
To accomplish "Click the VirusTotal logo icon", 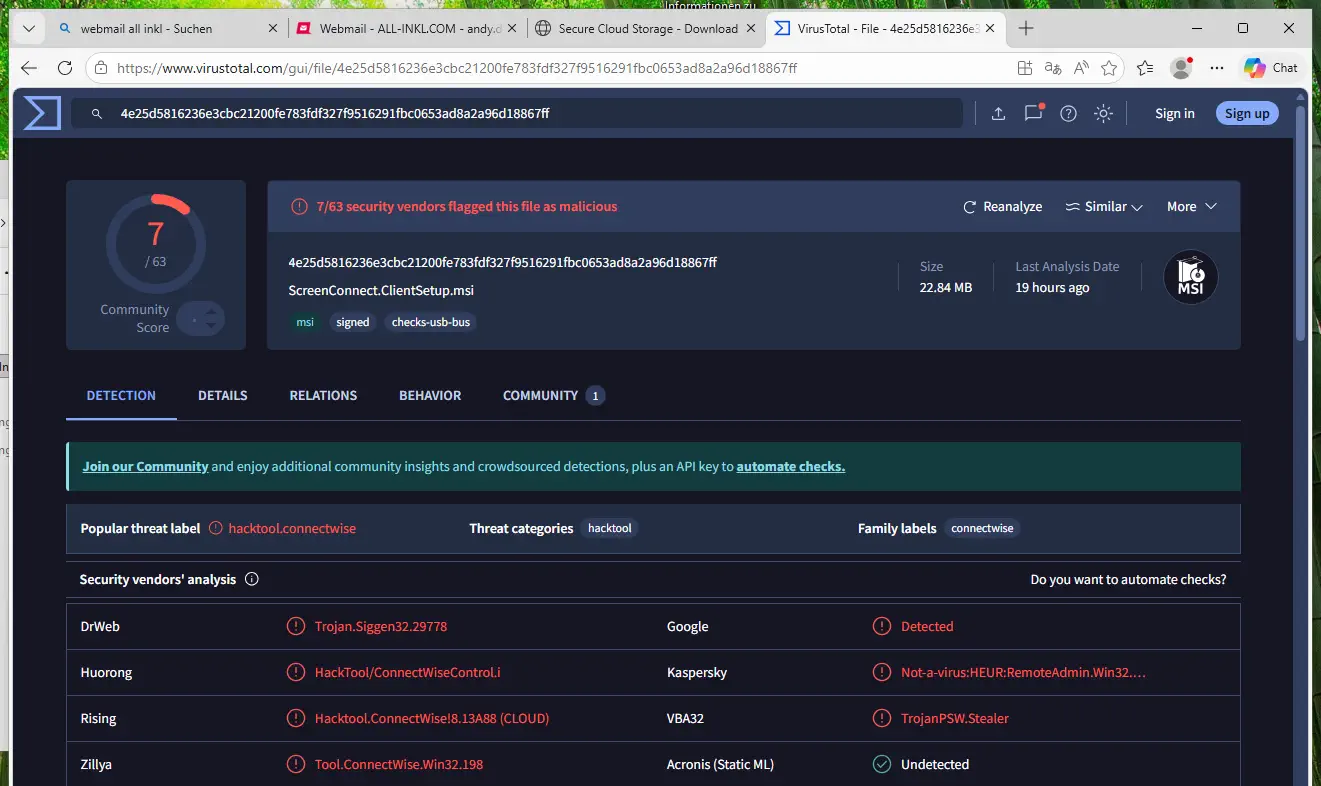I will 42,113.
